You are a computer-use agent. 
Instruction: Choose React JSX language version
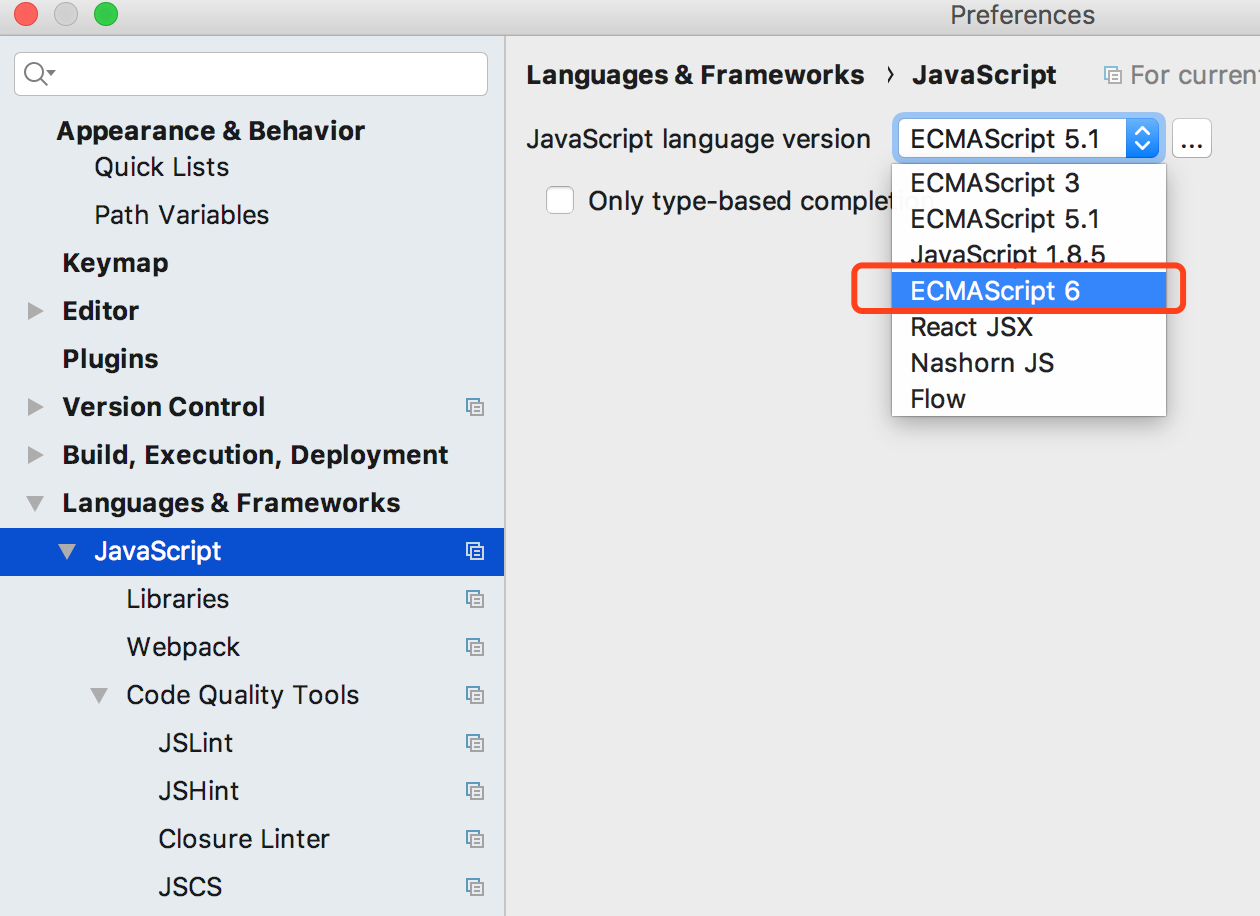pos(971,327)
